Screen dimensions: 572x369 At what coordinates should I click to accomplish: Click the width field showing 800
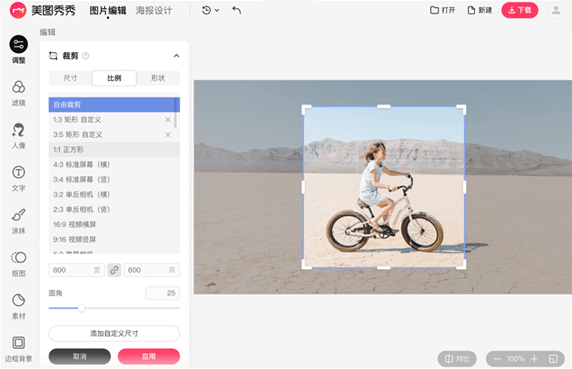point(77,270)
